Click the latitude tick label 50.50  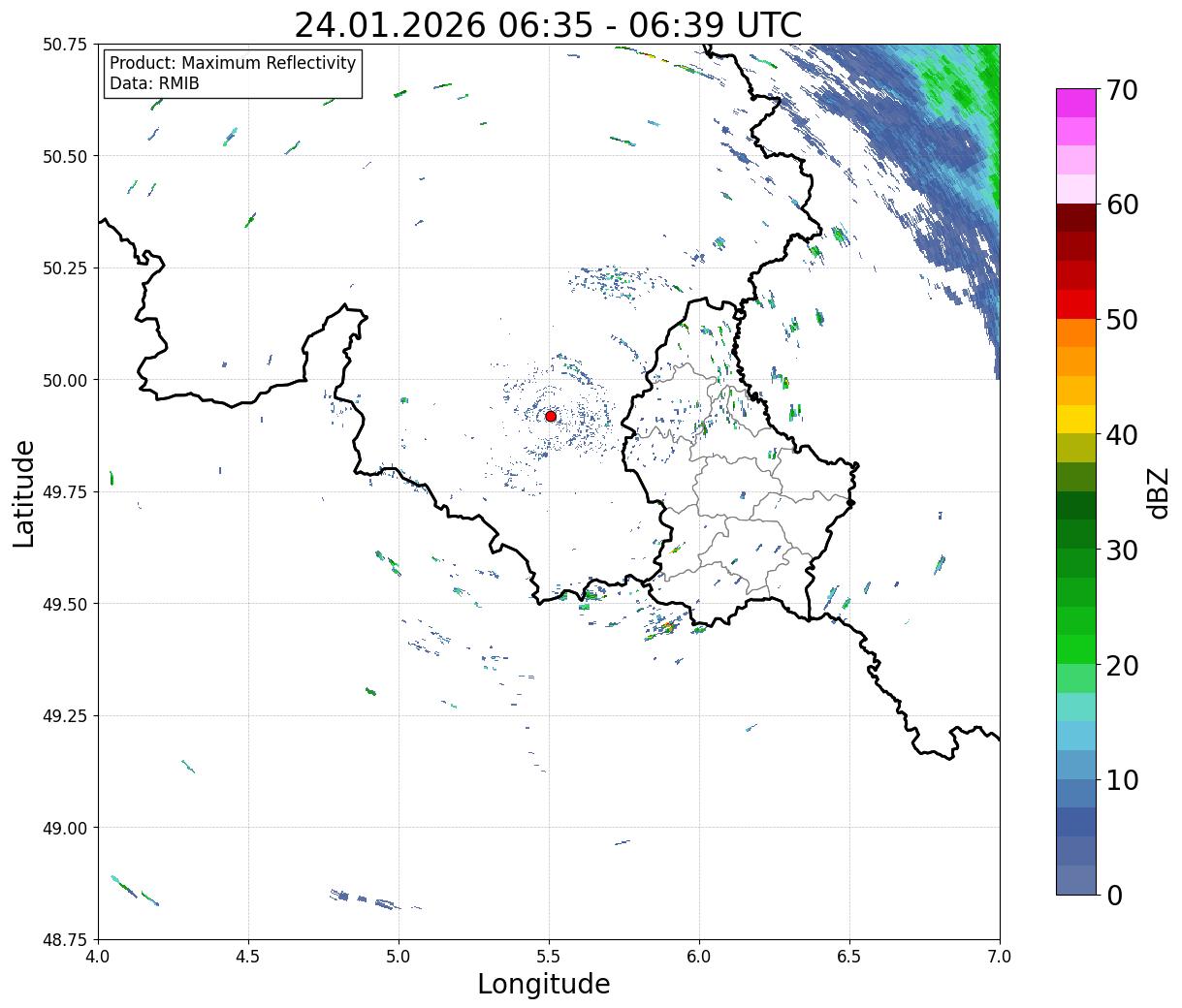65,156
